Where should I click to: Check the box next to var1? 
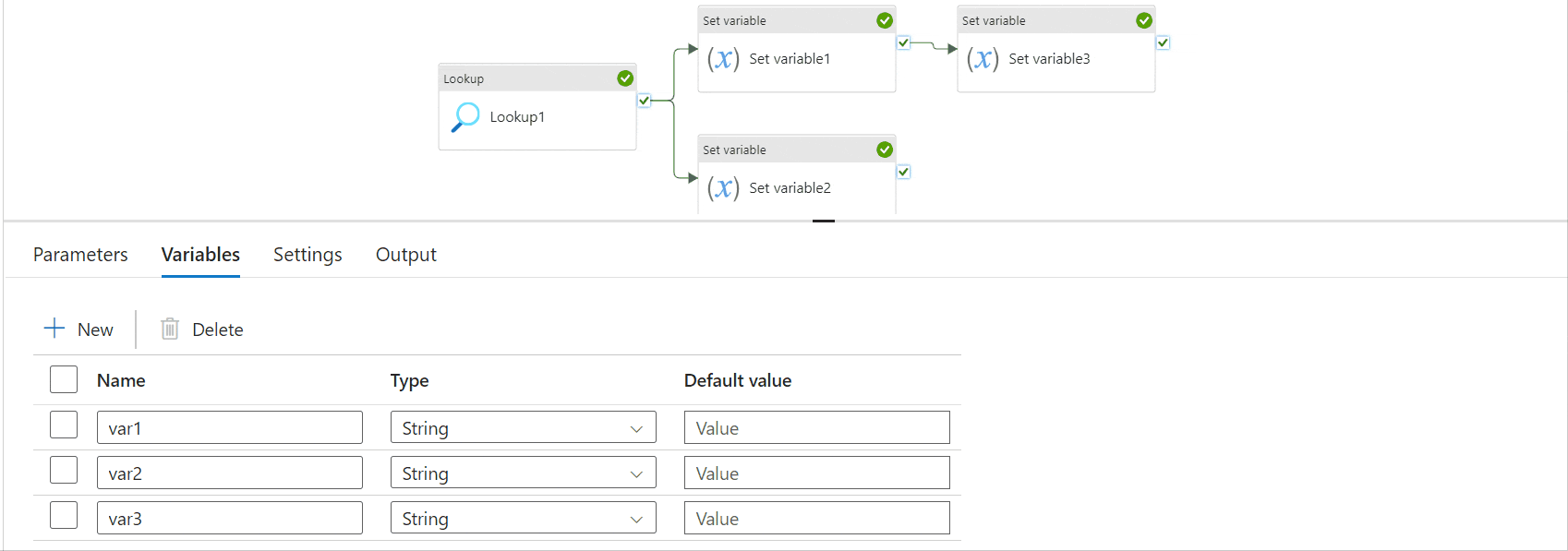pos(64,425)
